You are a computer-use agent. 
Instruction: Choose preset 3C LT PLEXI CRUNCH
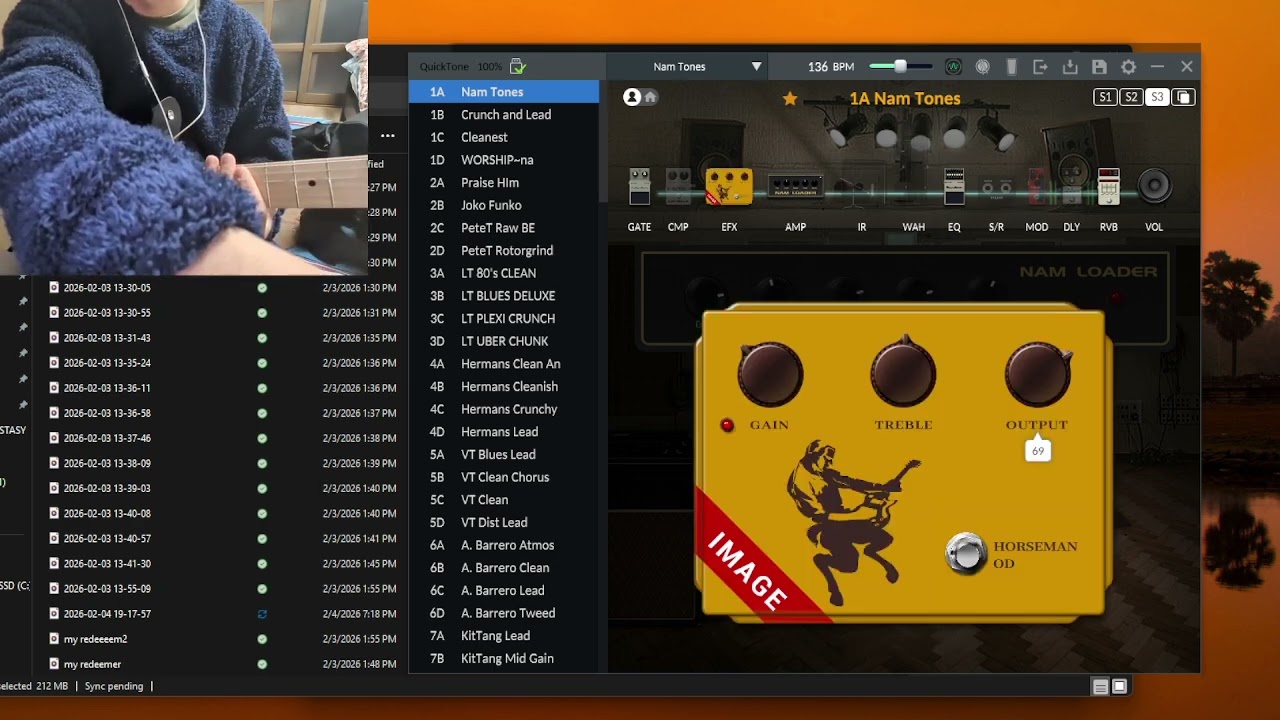click(504, 319)
